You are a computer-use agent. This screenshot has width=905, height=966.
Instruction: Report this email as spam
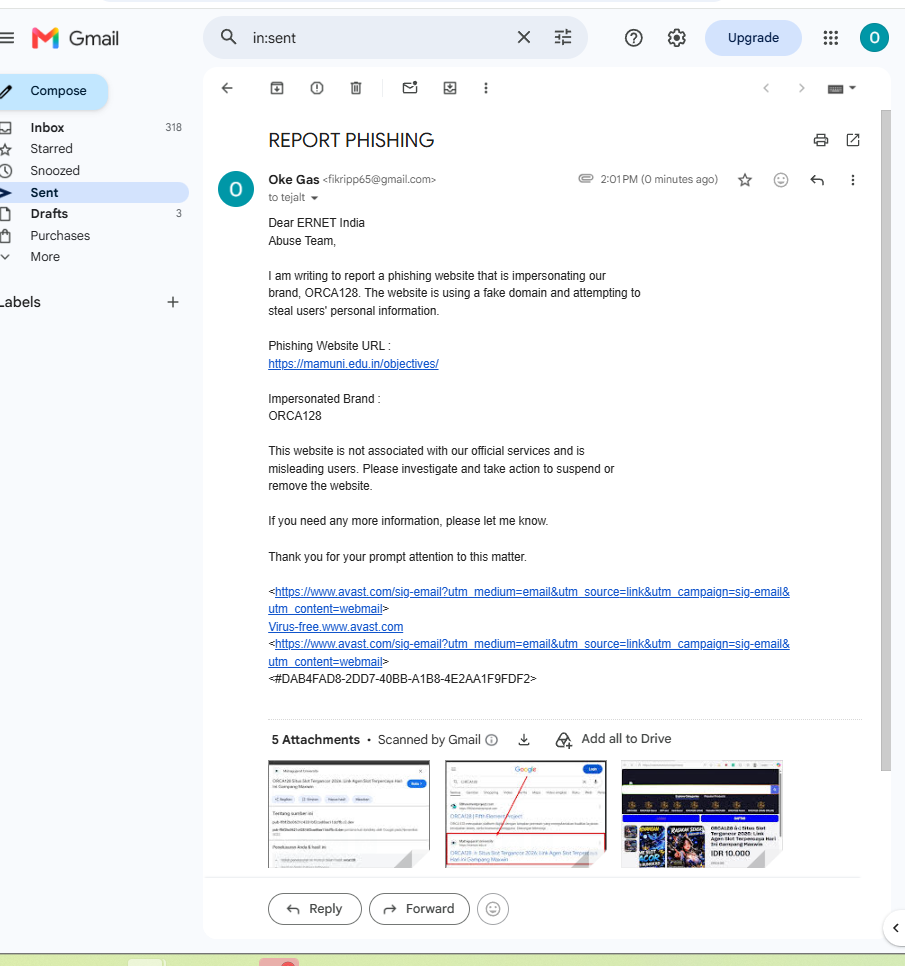317,88
